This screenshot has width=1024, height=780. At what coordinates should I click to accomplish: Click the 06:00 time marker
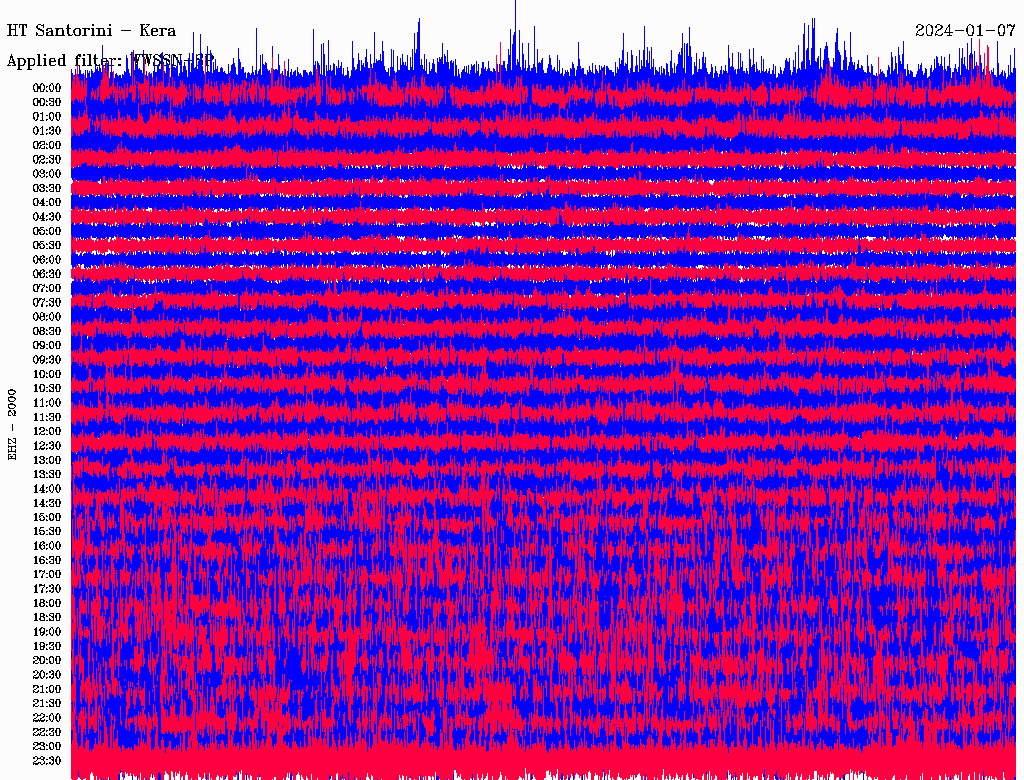(47, 260)
